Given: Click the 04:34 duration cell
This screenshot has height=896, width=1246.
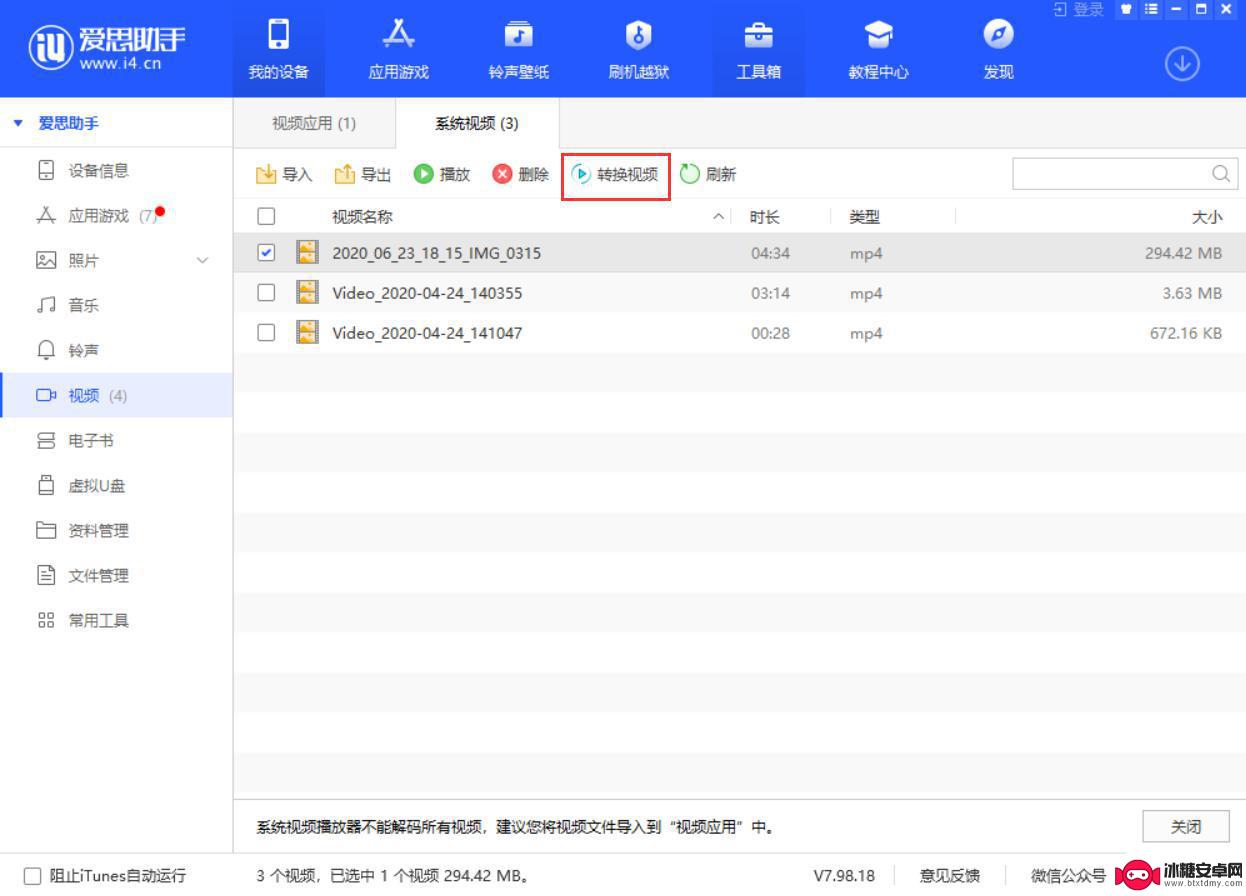Looking at the screenshot, I should (x=770, y=253).
